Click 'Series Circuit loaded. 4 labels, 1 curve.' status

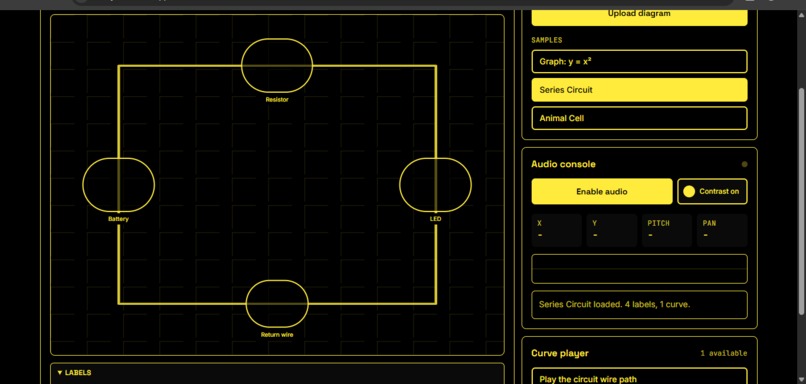click(x=639, y=305)
